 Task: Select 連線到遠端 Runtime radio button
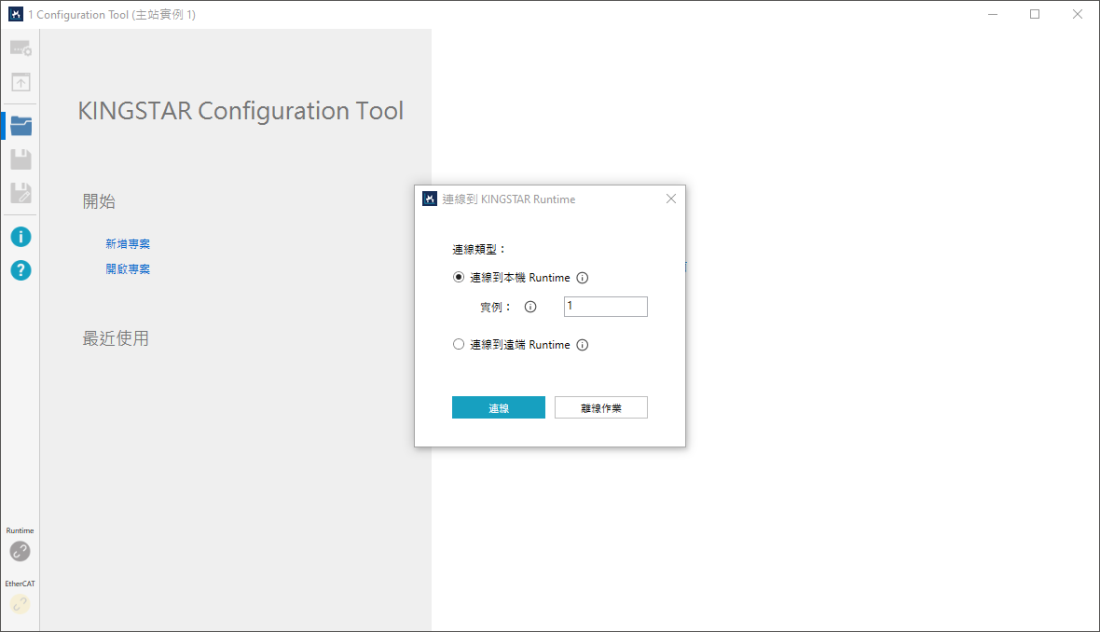pos(458,344)
